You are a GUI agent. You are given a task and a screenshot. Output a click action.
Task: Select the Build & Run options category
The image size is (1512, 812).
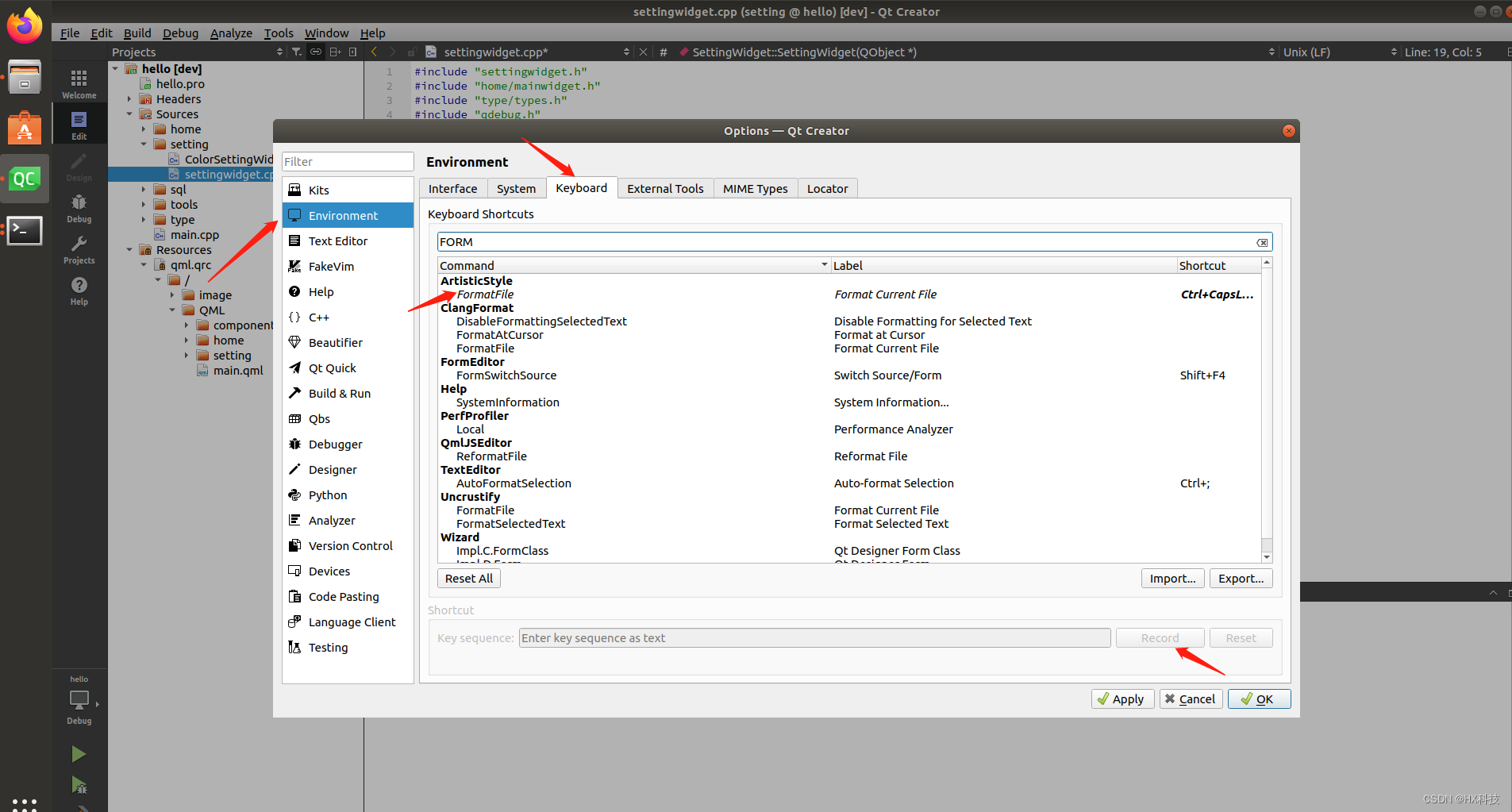click(x=348, y=393)
